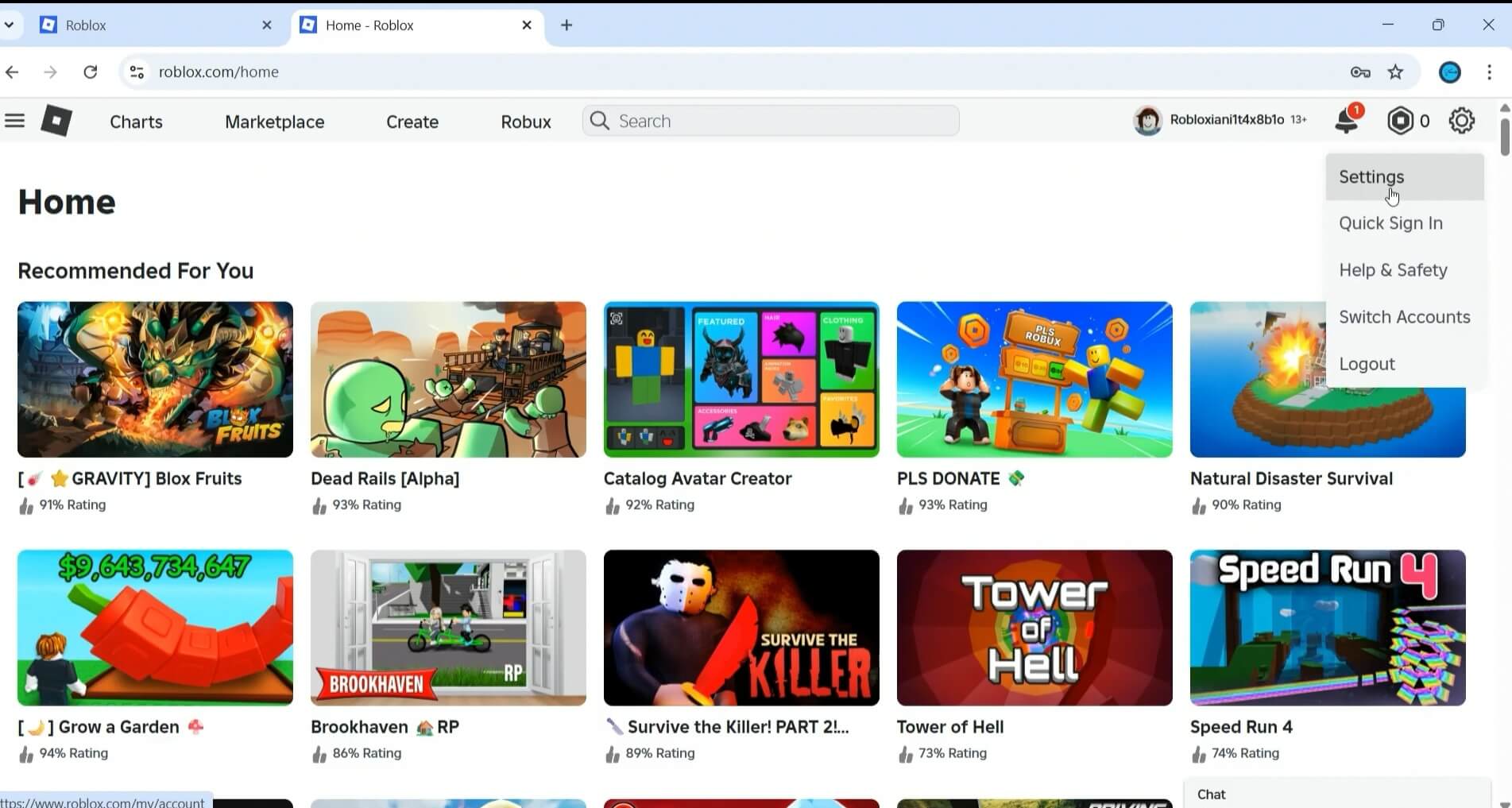Open the Brookhaven RP thumbnail

point(448,628)
